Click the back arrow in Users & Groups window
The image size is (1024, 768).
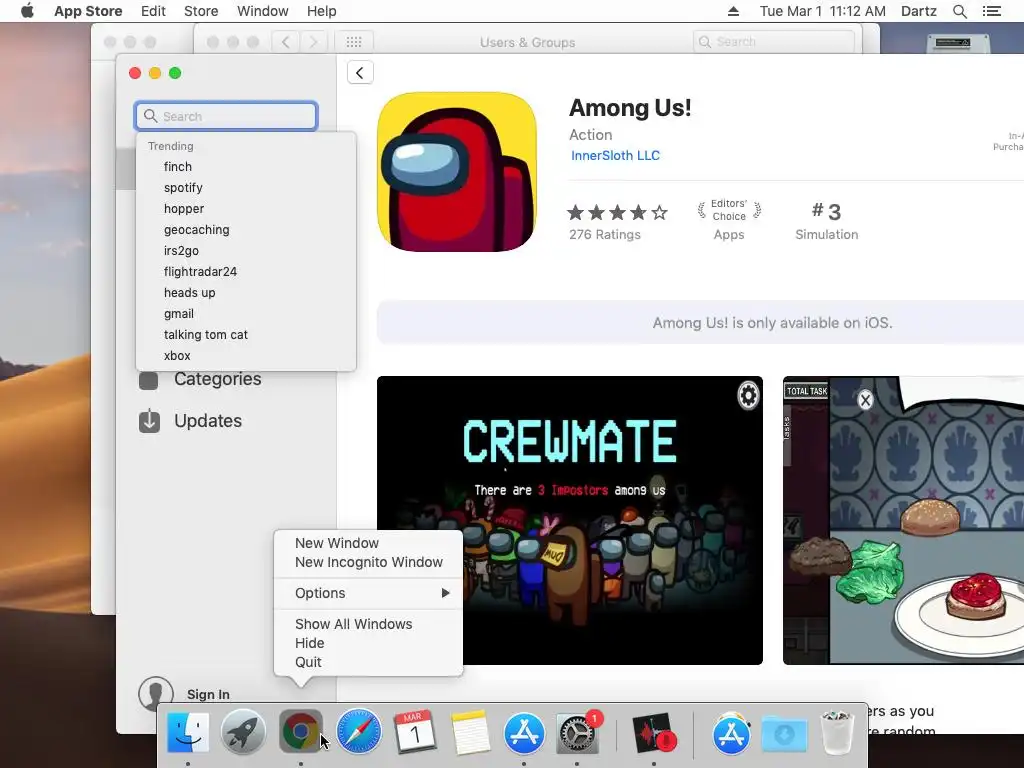pos(285,42)
